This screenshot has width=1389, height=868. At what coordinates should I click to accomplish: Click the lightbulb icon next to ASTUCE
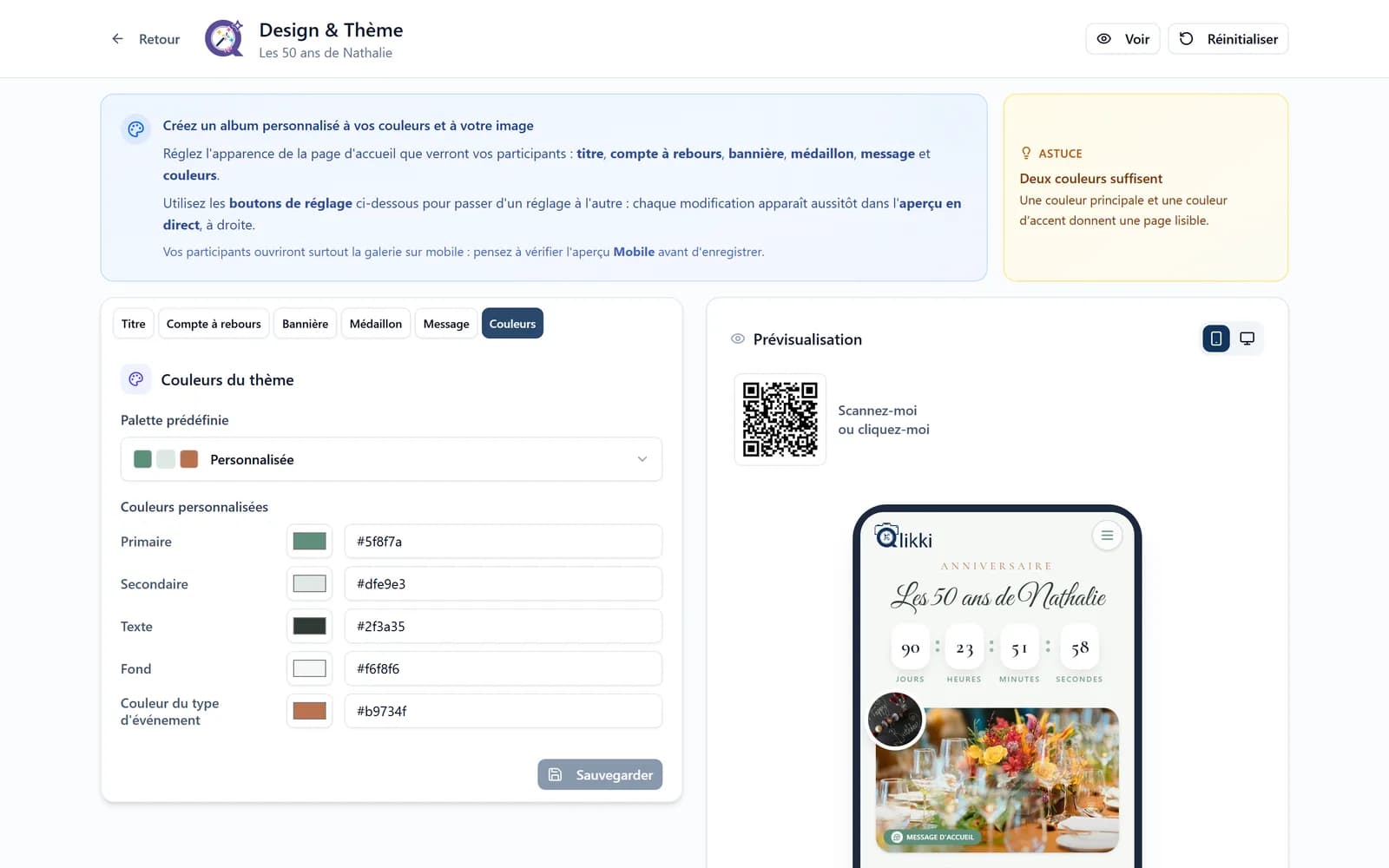(1026, 153)
